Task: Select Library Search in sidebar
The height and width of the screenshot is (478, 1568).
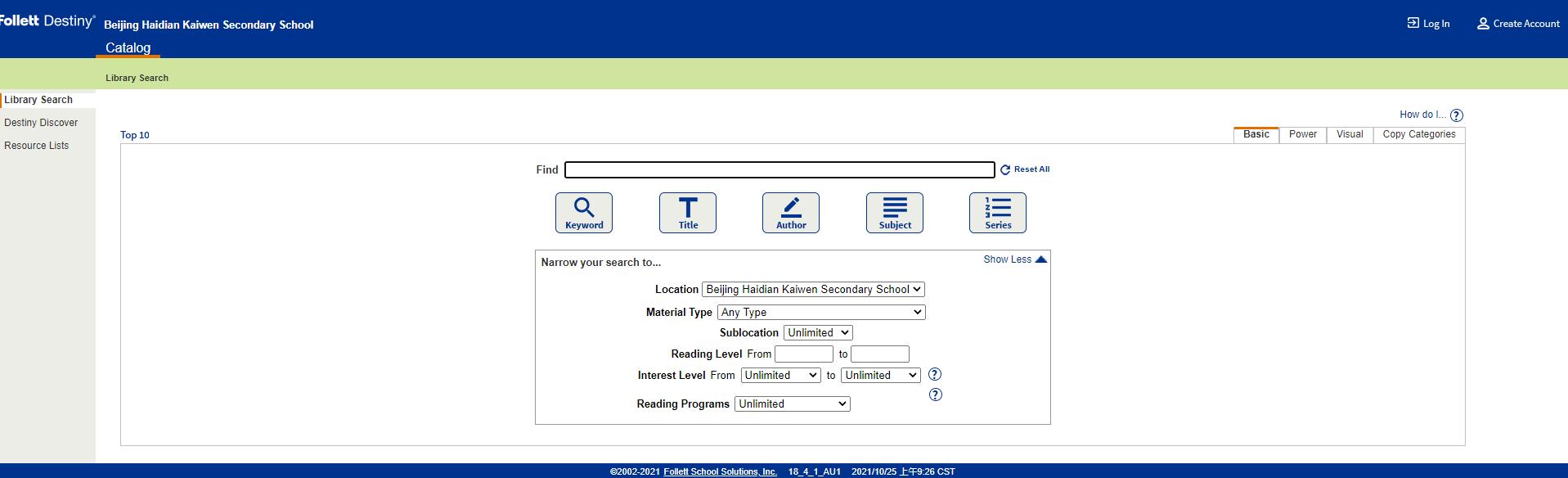Action: click(x=38, y=100)
